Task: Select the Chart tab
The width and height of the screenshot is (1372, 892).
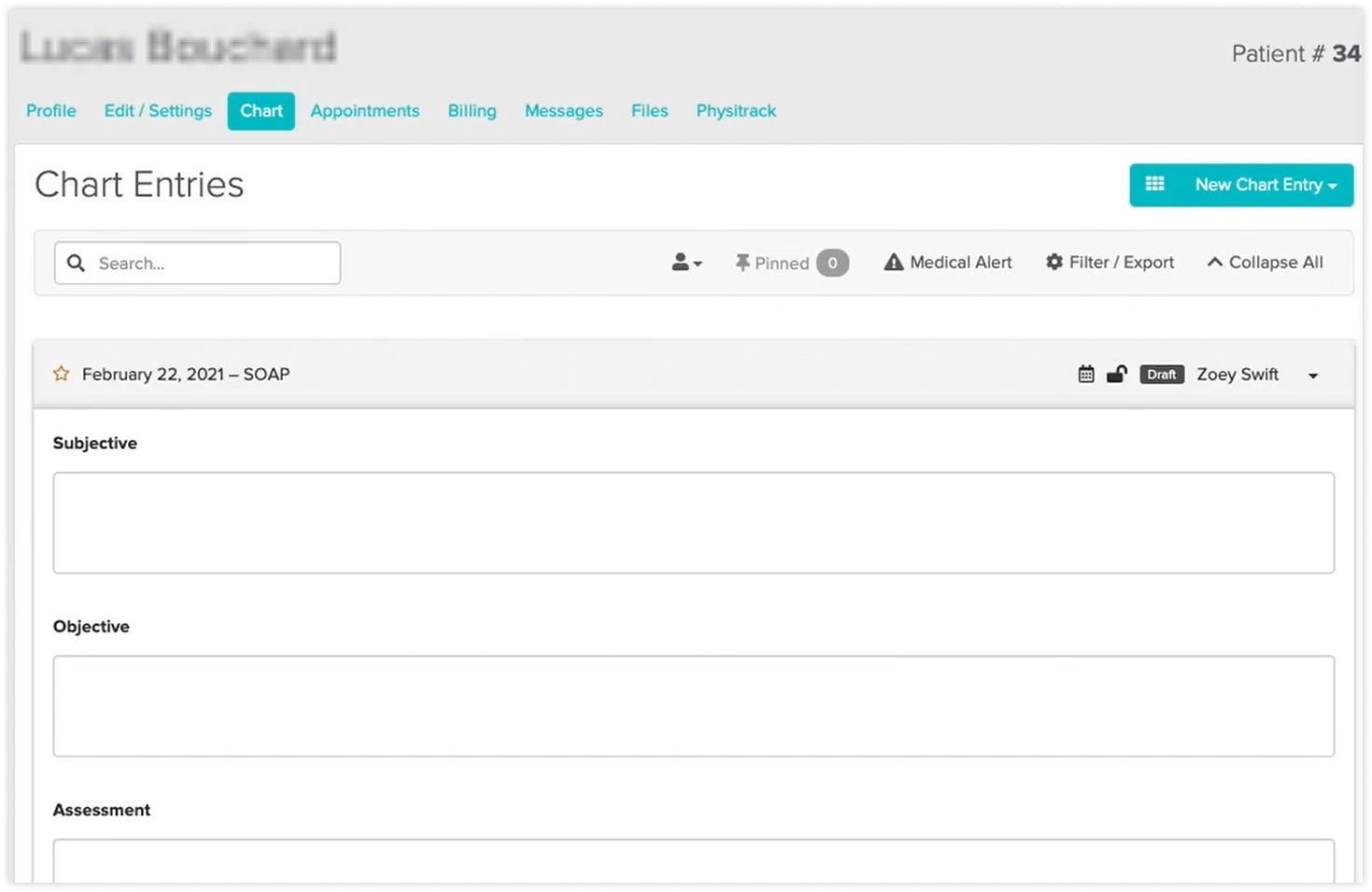Action: pos(261,110)
